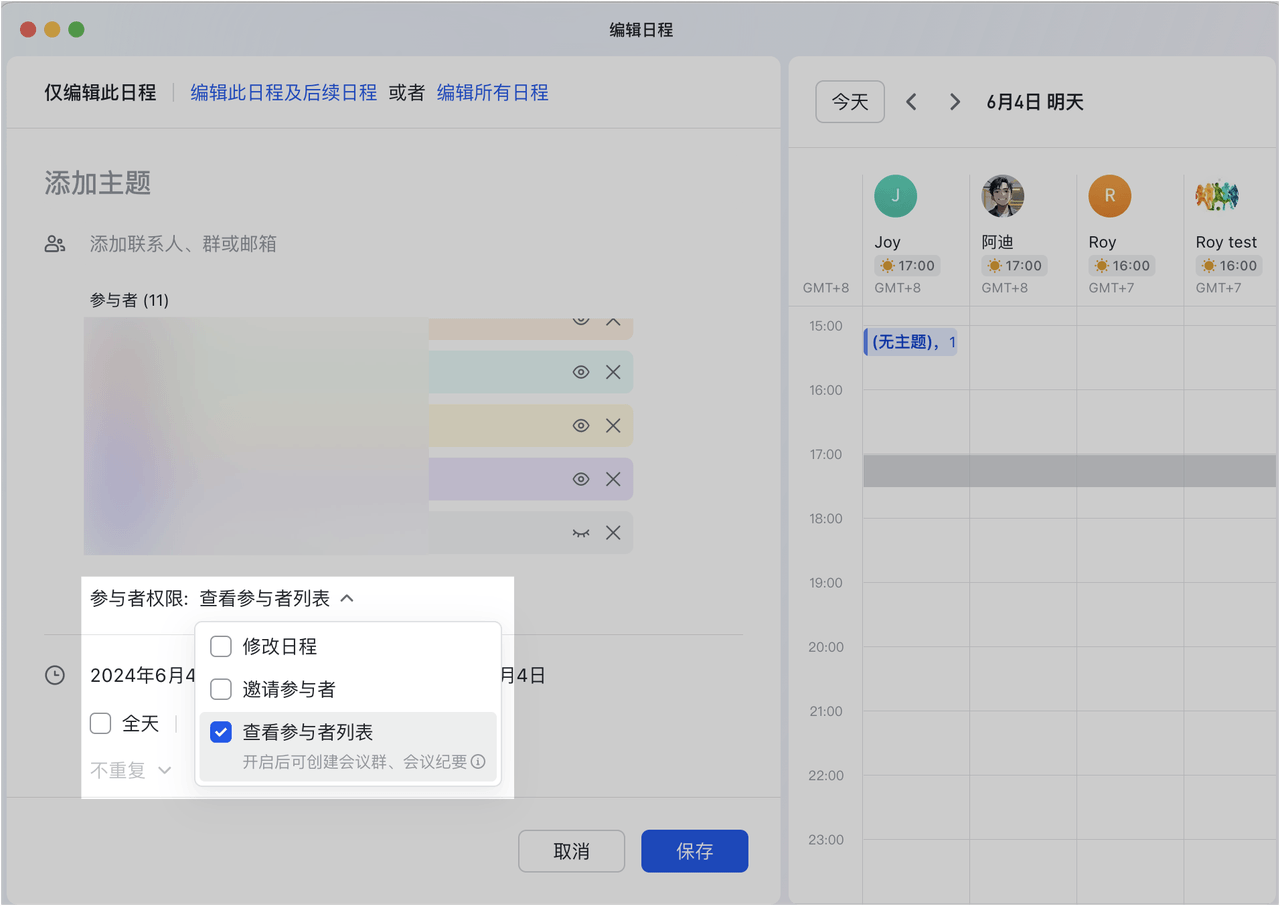Click the gray 17:00 selected time band

(1070, 471)
